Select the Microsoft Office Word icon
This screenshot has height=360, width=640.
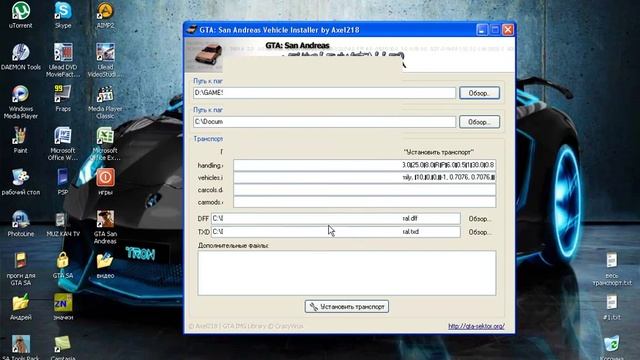[63, 144]
